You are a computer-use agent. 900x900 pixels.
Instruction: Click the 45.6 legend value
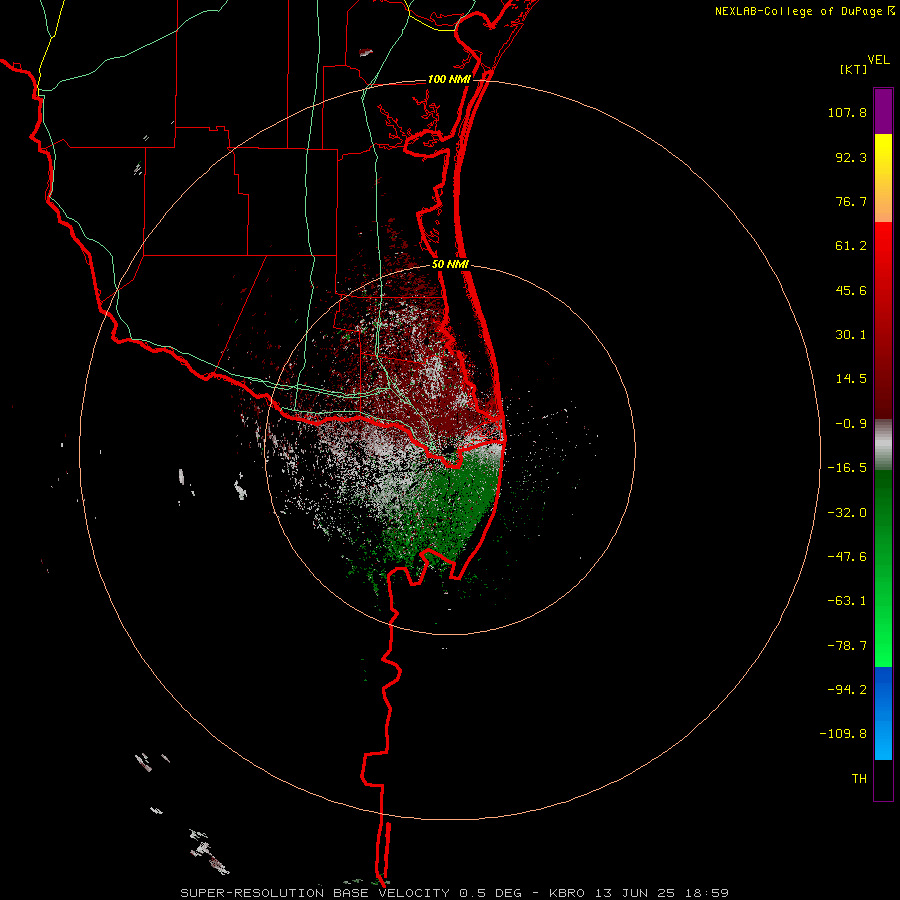[x=851, y=290]
